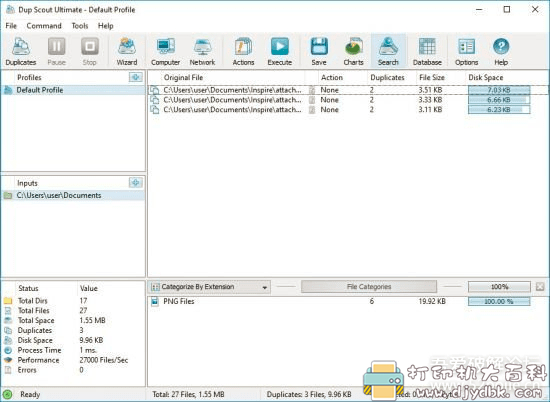The image size is (550, 402).
Task: Select the Computer toolbar icon
Action: pos(166,52)
